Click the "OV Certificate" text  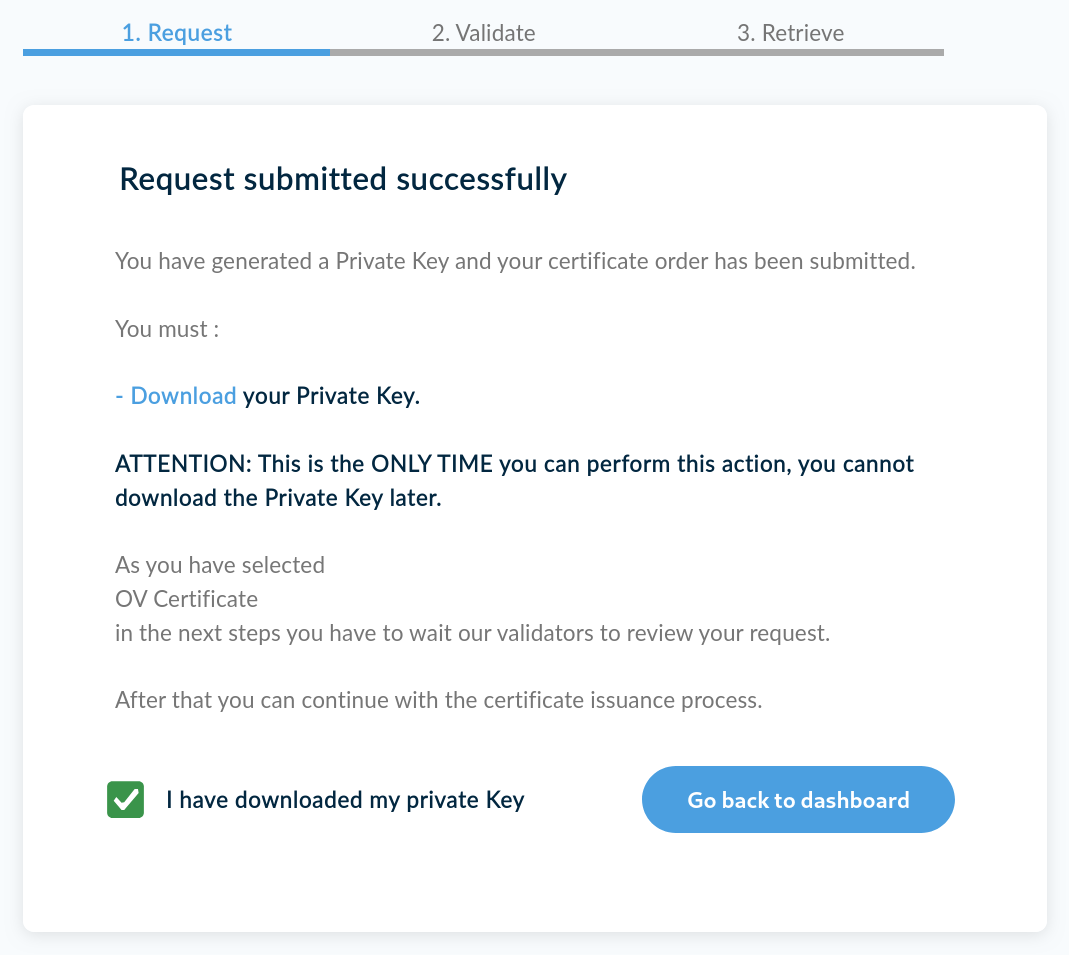(x=186, y=599)
